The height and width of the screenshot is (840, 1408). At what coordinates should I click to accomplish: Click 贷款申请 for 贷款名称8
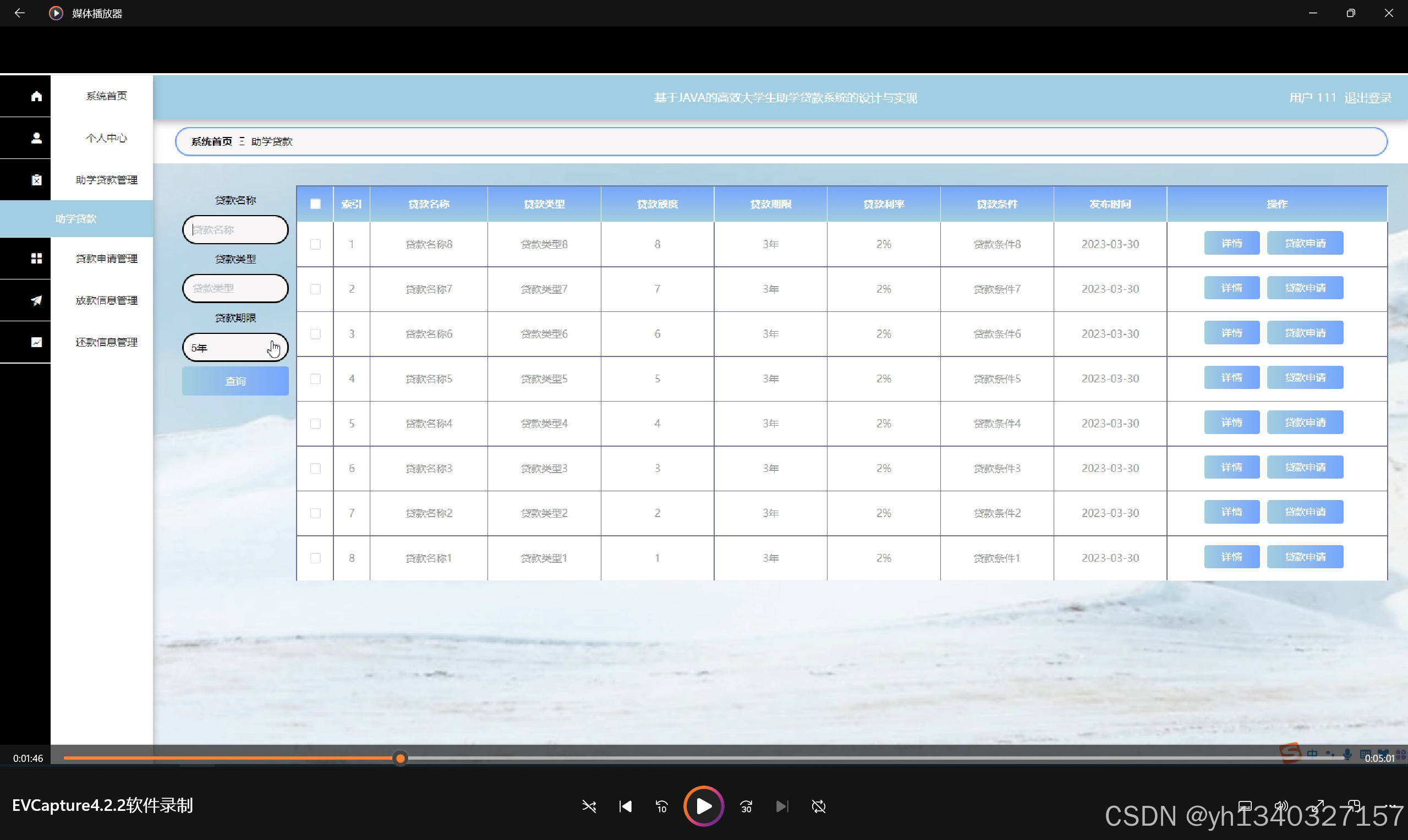(1305, 243)
